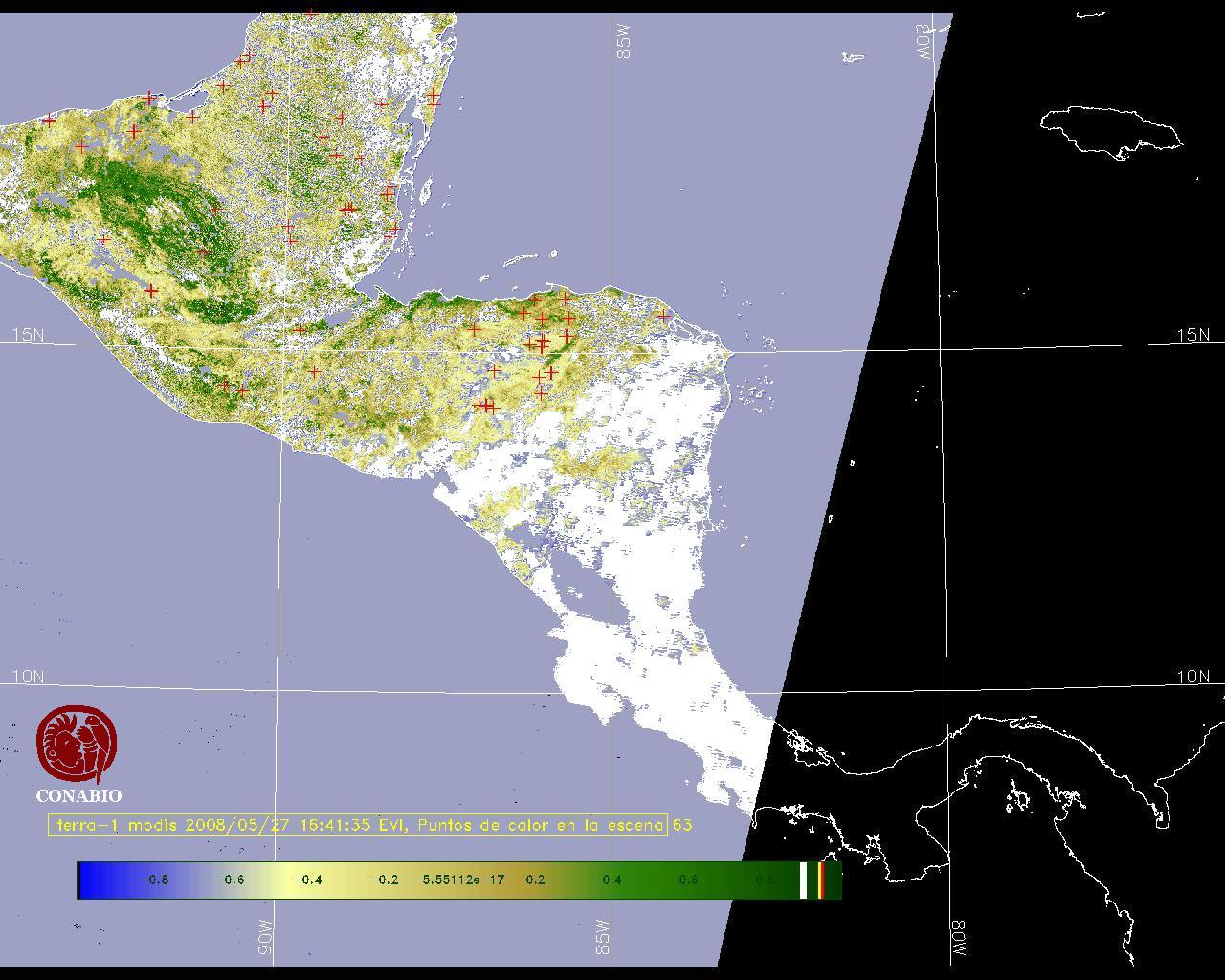Screen dimensions: 1225x980
Task: Click the CONABIO text under the logo
Action: (x=78, y=796)
